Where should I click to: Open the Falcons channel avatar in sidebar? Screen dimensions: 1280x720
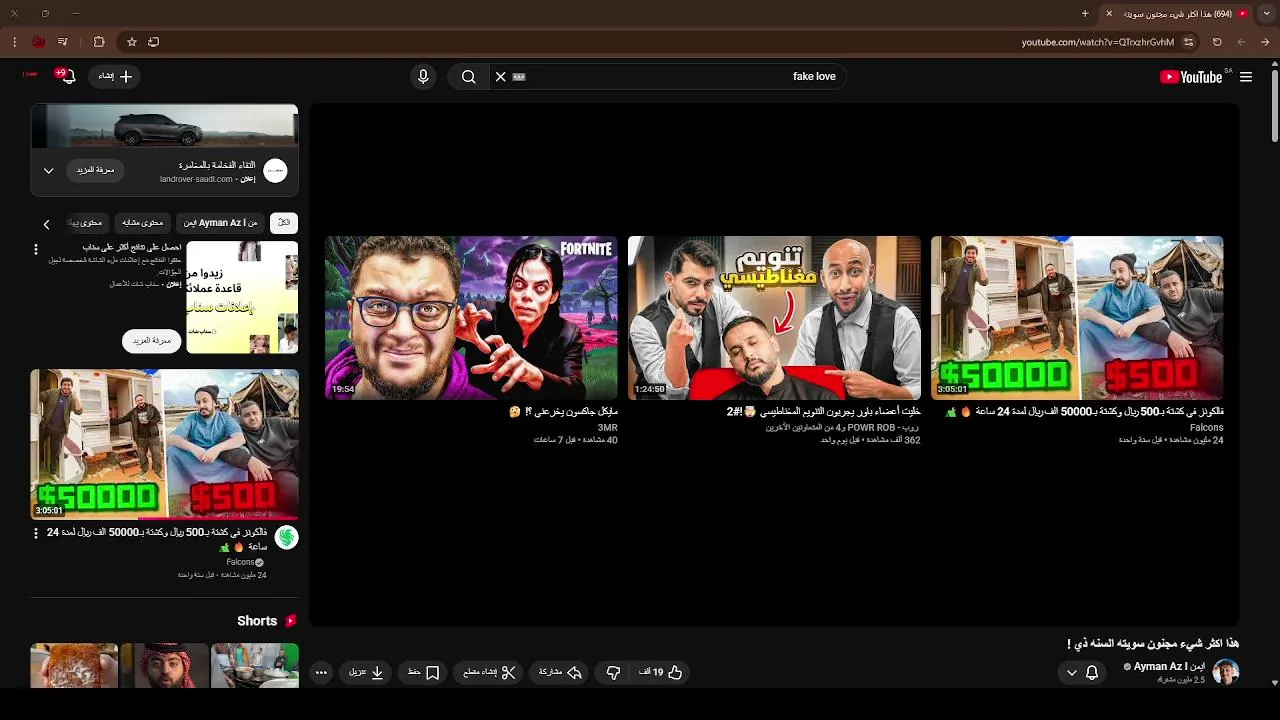(x=287, y=538)
